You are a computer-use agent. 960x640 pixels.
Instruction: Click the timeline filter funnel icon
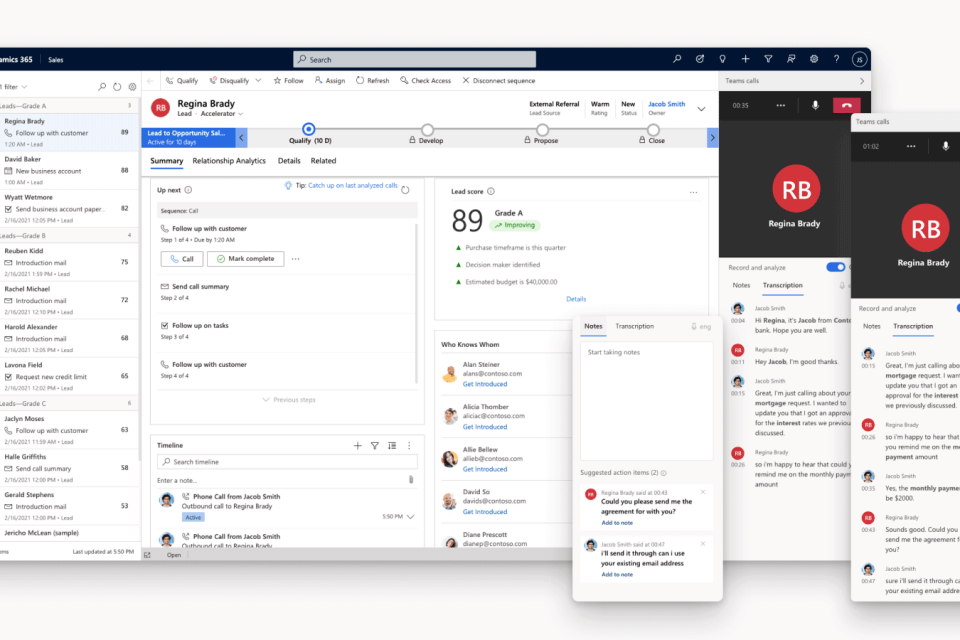pyautogui.click(x=375, y=445)
